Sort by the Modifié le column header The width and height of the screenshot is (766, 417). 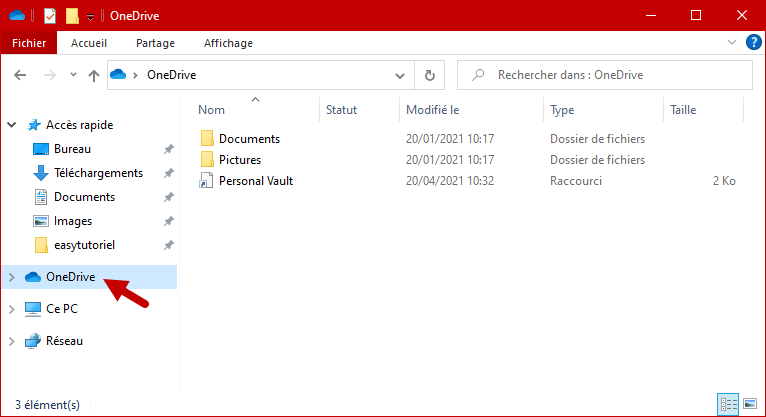coord(432,110)
